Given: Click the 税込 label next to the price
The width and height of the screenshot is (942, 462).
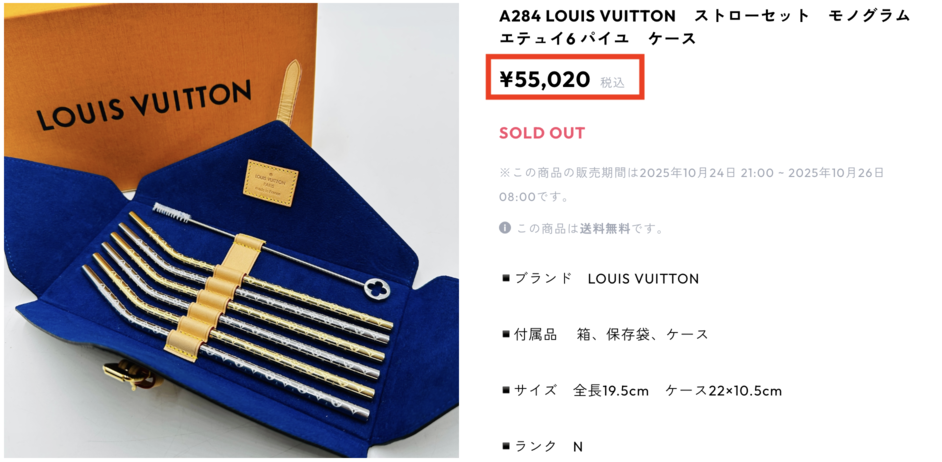Looking at the screenshot, I should 612,83.
